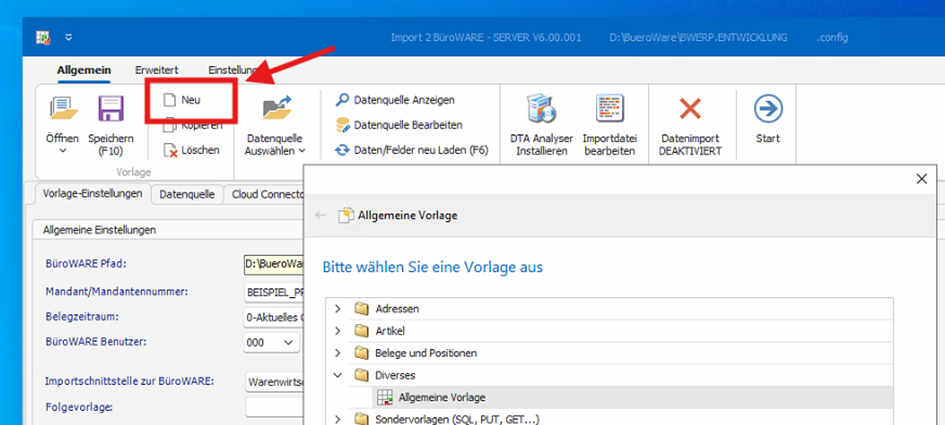Click the back arrow in template dialog
Screen dimensions: 945x425
pyautogui.click(x=321, y=215)
